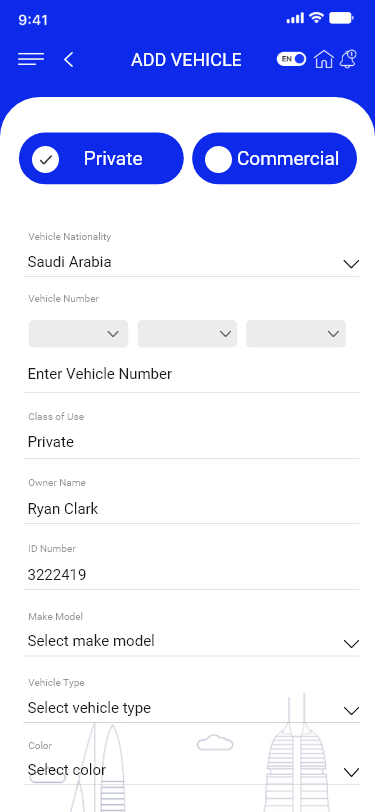This screenshot has width=375, height=812.
Task: Tap the home icon in header
Action: coord(324,59)
